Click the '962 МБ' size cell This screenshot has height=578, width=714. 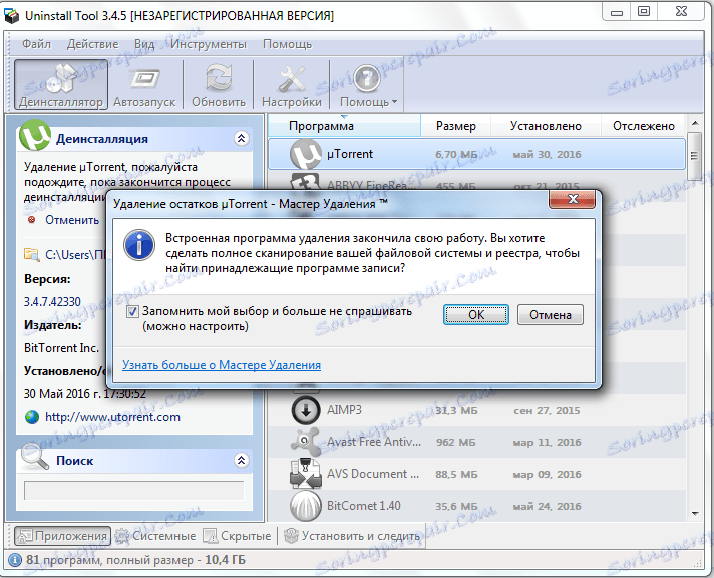point(455,442)
